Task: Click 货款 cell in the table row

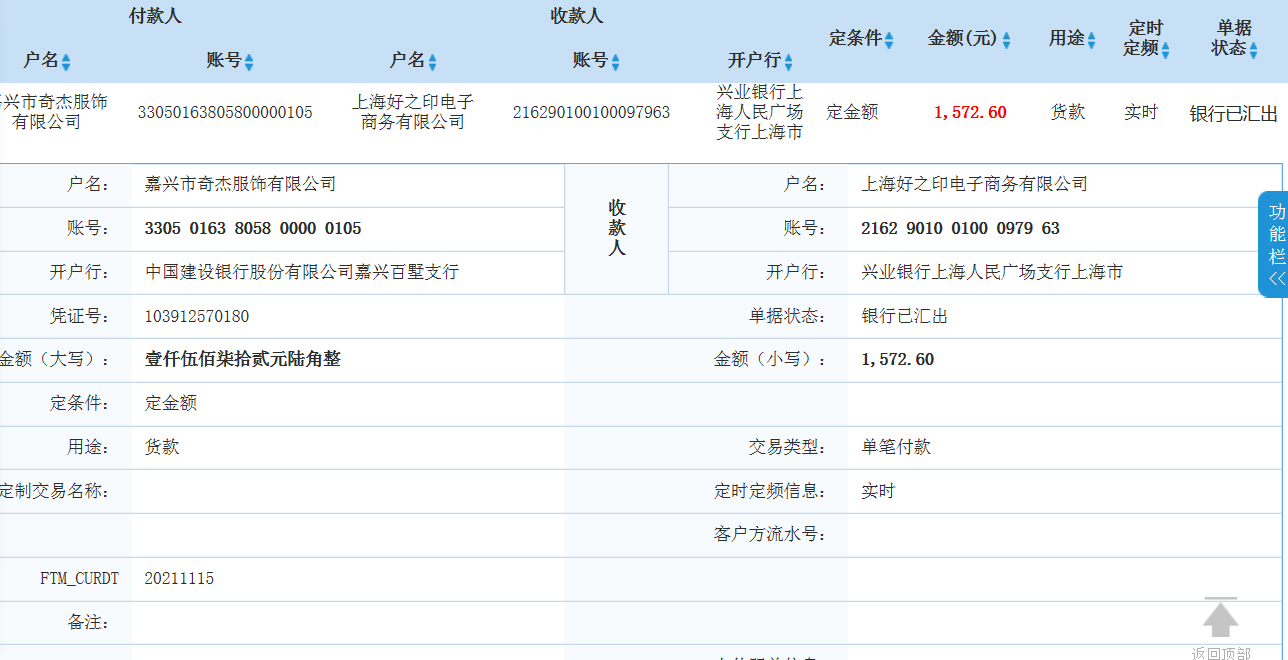Action: [x=1068, y=112]
